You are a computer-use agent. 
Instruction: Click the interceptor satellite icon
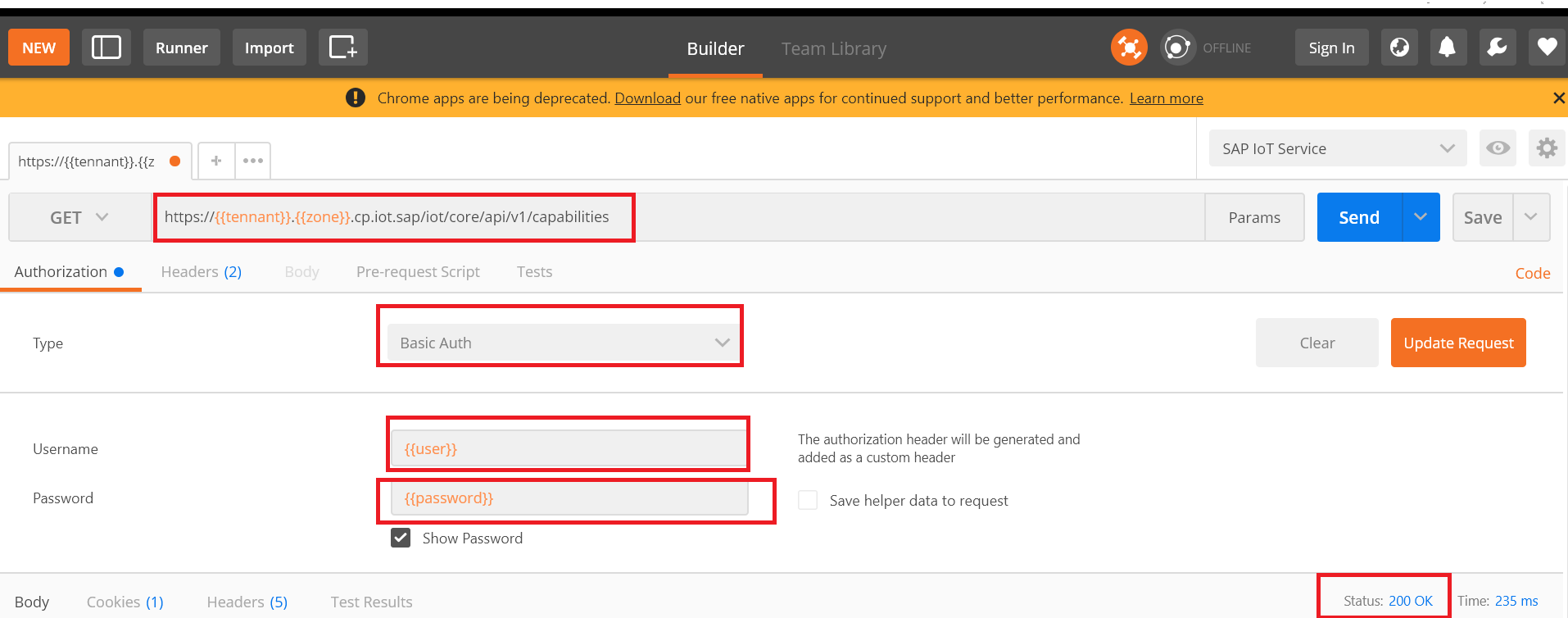click(1128, 48)
